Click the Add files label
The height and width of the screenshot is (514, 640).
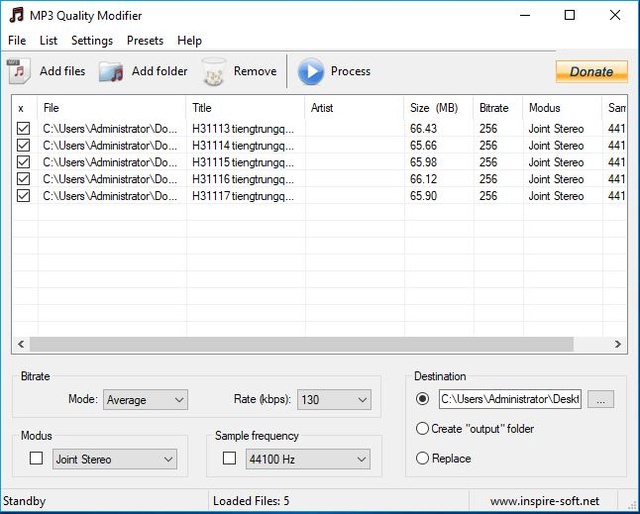click(x=62, y=71)
